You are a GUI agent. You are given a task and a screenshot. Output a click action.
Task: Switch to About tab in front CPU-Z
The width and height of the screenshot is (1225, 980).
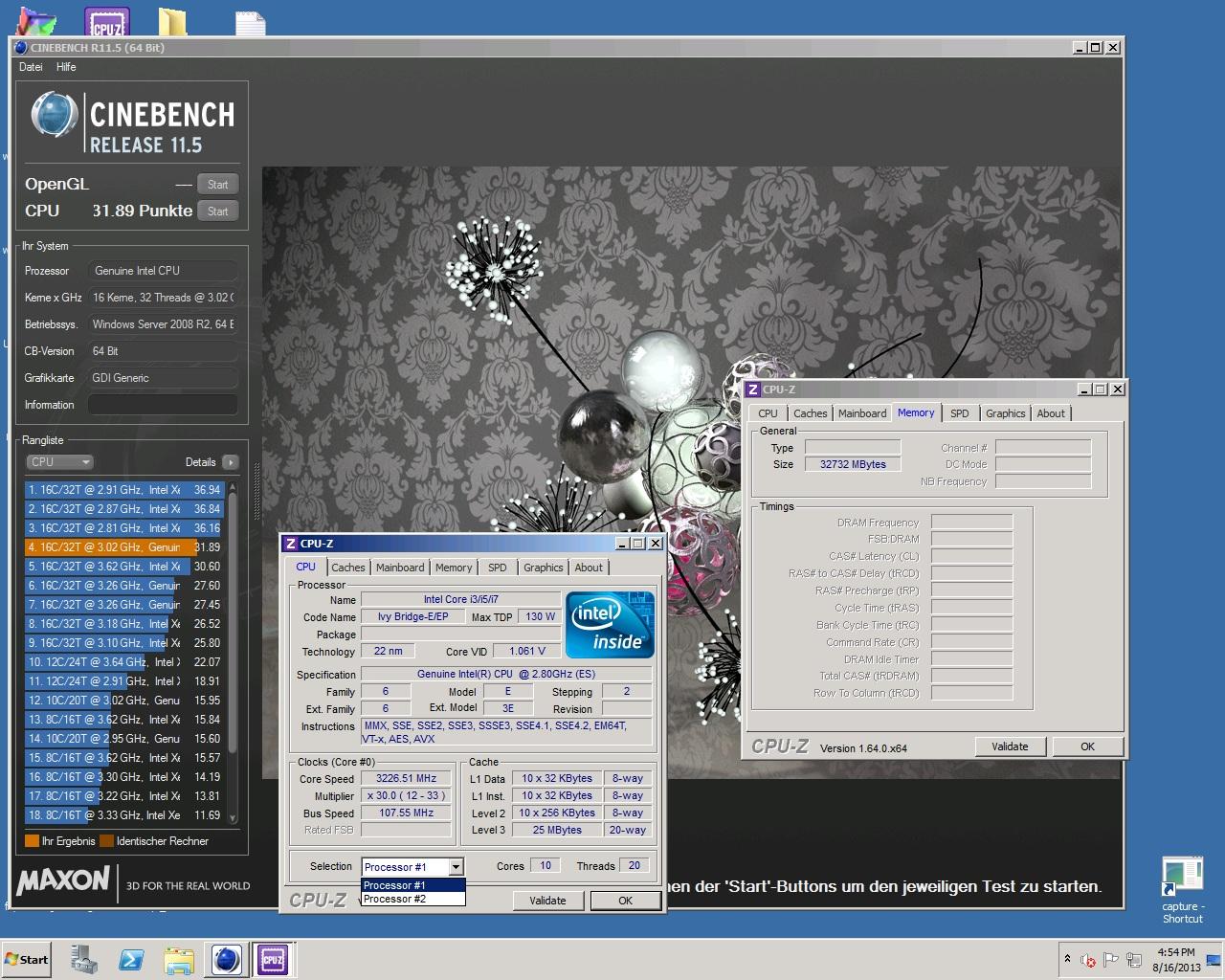click(x=589, y=568)
